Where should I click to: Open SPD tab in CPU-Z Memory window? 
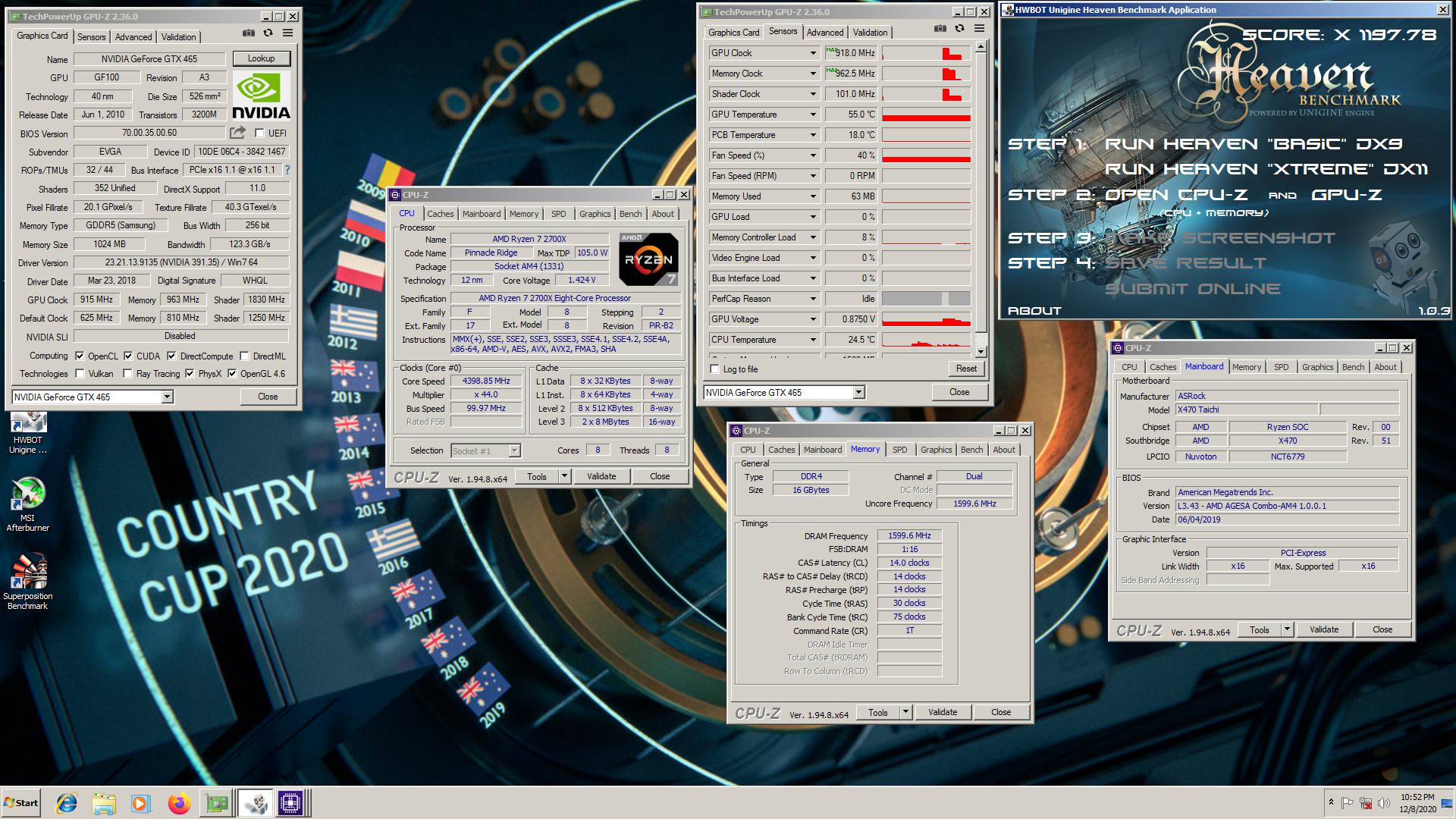tap(899, 450)
